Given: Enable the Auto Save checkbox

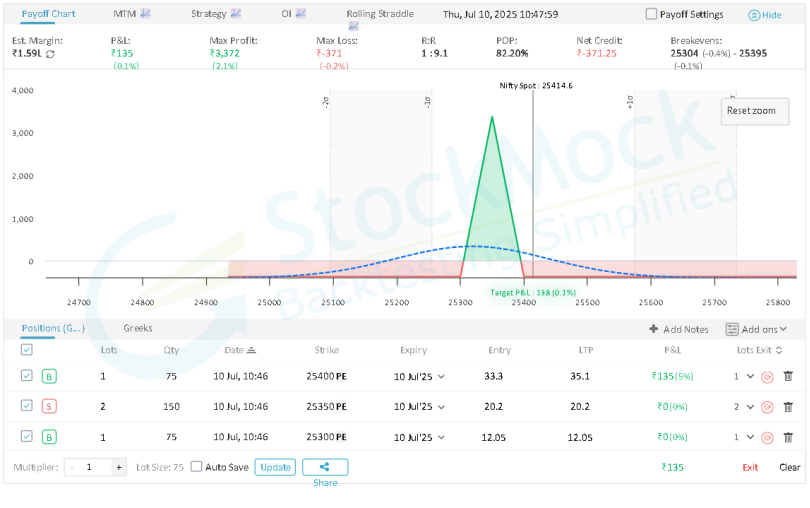Looking at the screenshot, I should 196,467.
